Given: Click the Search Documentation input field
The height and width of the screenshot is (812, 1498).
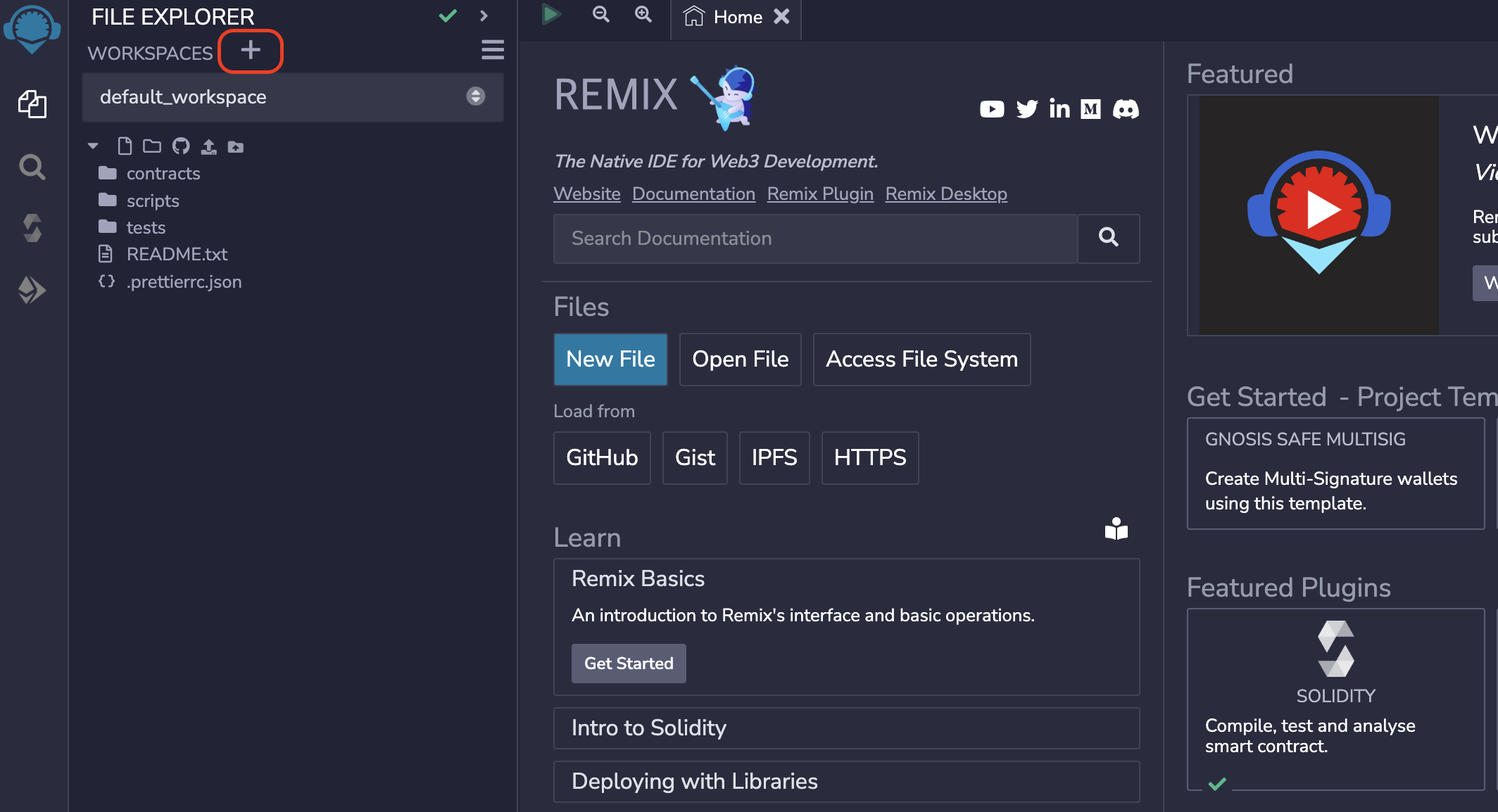Looking at the screenshot, I should 815,239.
